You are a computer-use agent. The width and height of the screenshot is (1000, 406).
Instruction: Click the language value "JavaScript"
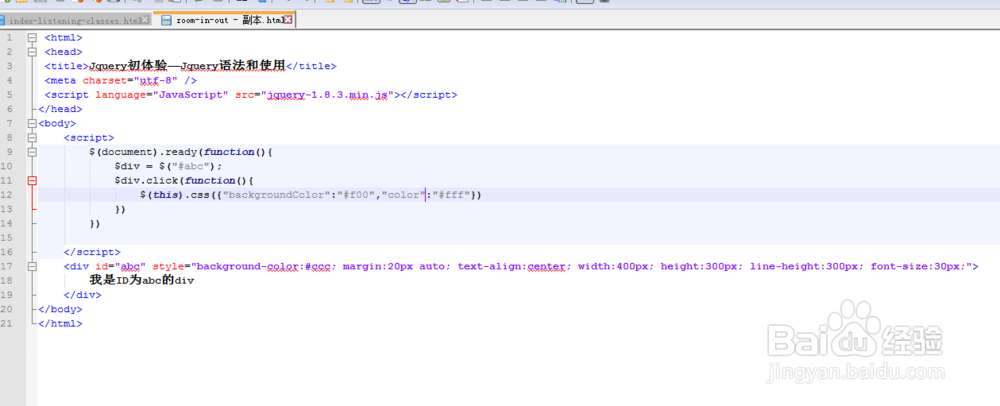pos(190,95)
